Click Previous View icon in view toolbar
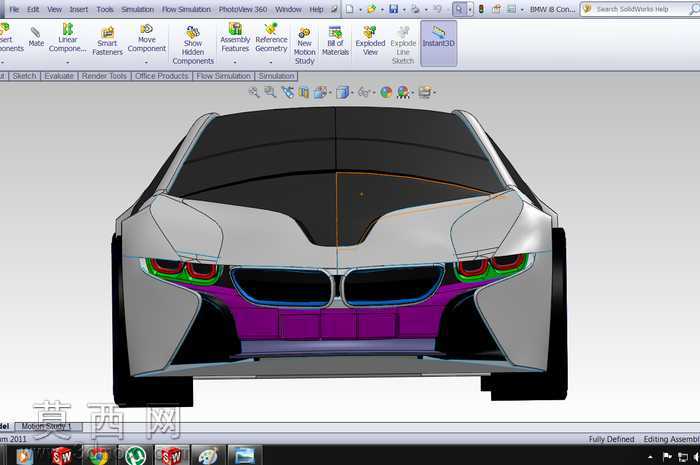This screenshot has height=465, width=700. (x=287, y=92)
